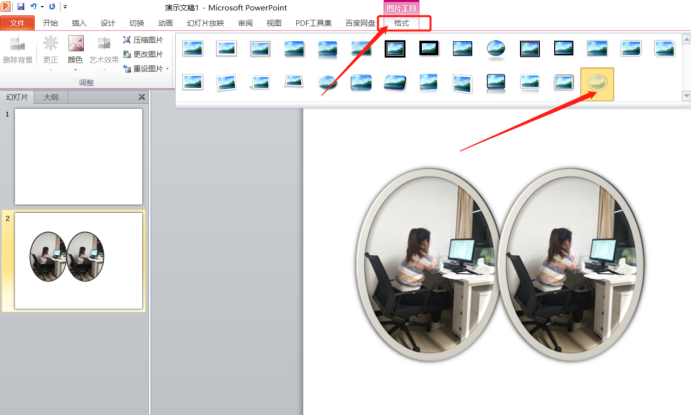Select the 格式 picture tools tab

402,23
